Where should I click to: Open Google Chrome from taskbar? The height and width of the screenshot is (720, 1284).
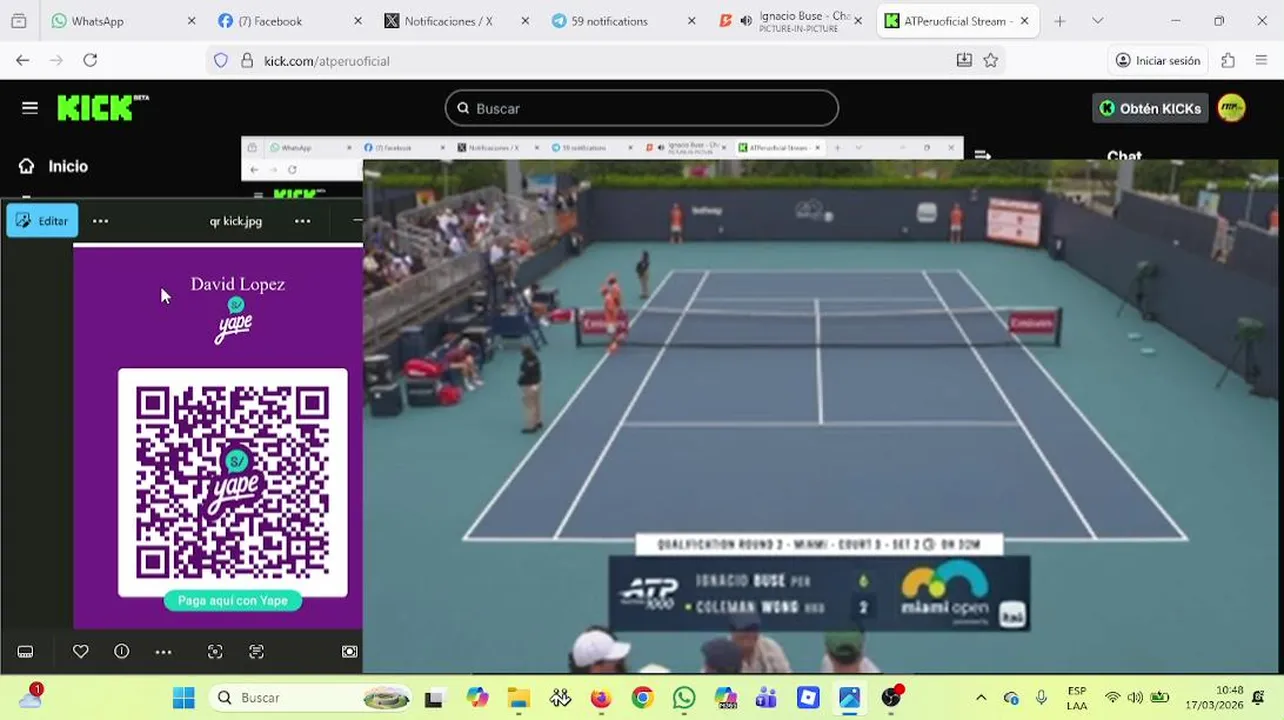point(642,698)
